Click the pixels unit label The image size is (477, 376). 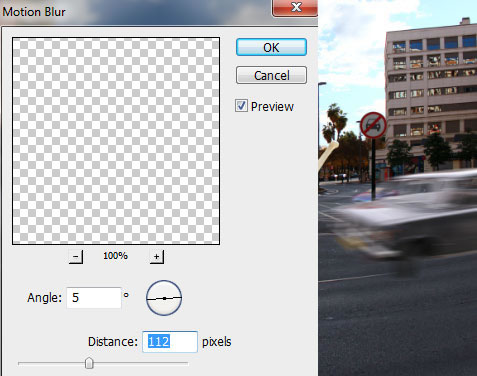pos(217,342)
